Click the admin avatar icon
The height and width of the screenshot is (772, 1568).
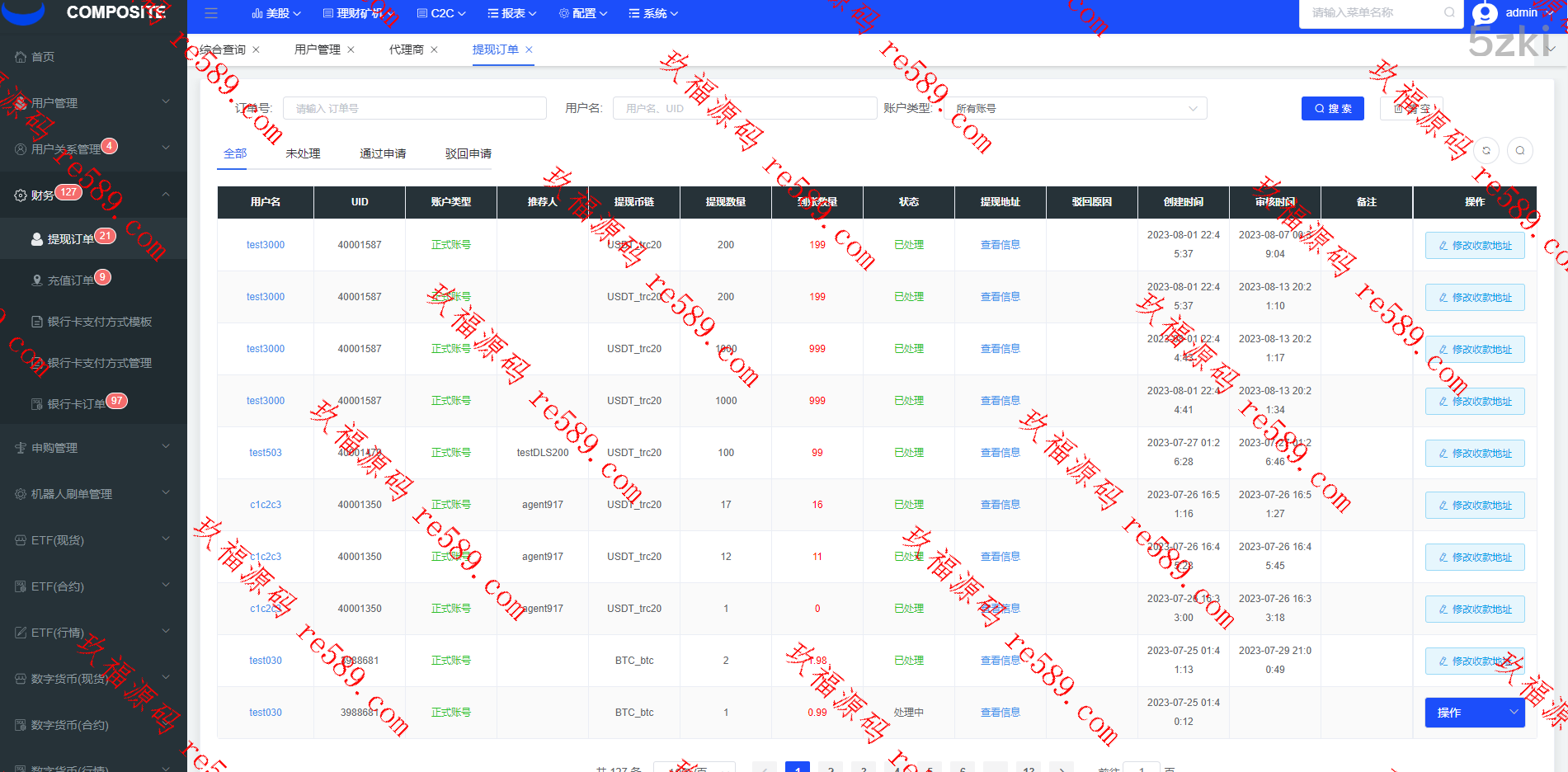tap(1485, 13)
